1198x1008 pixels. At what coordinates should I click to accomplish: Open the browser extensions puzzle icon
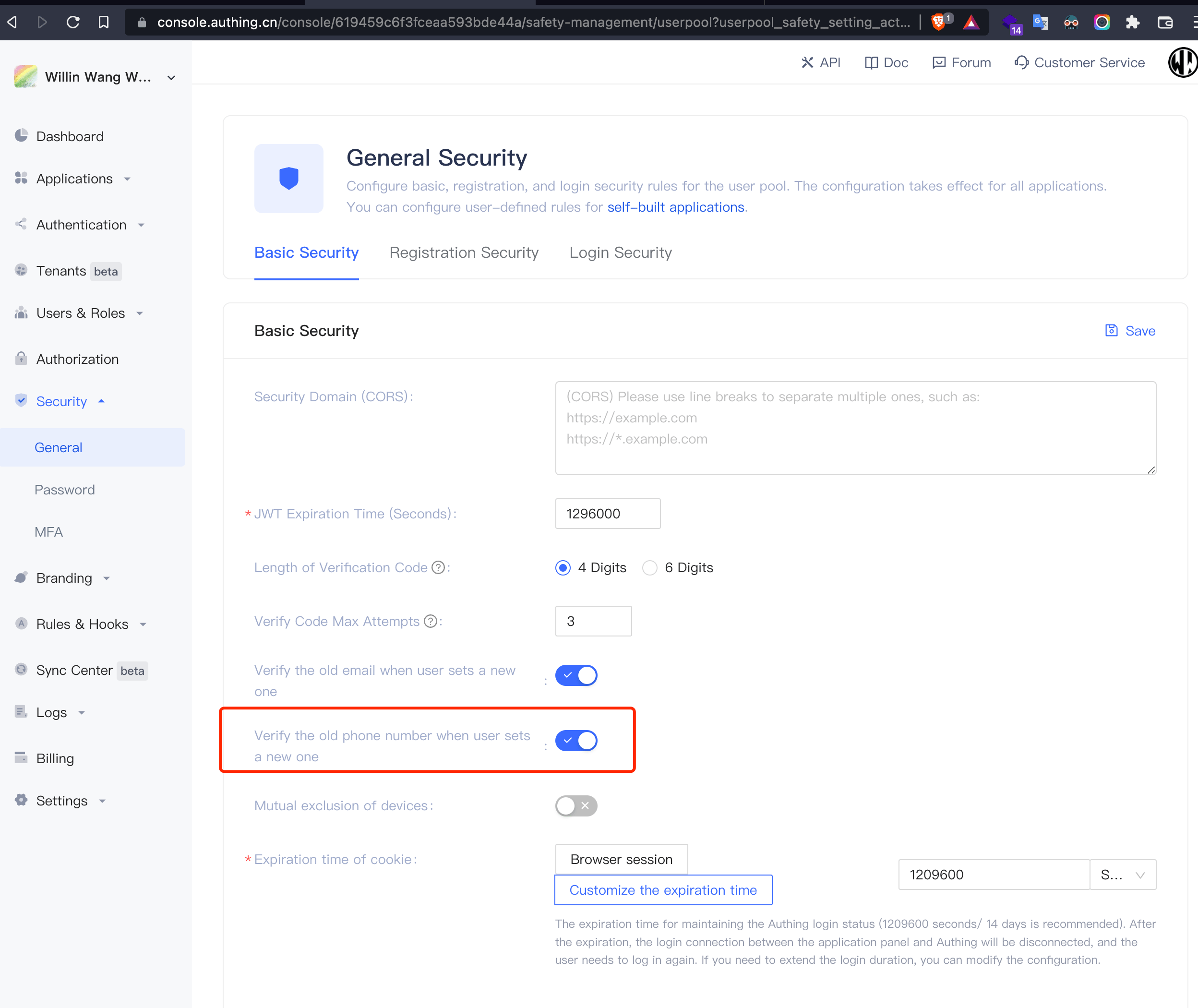1132,22
